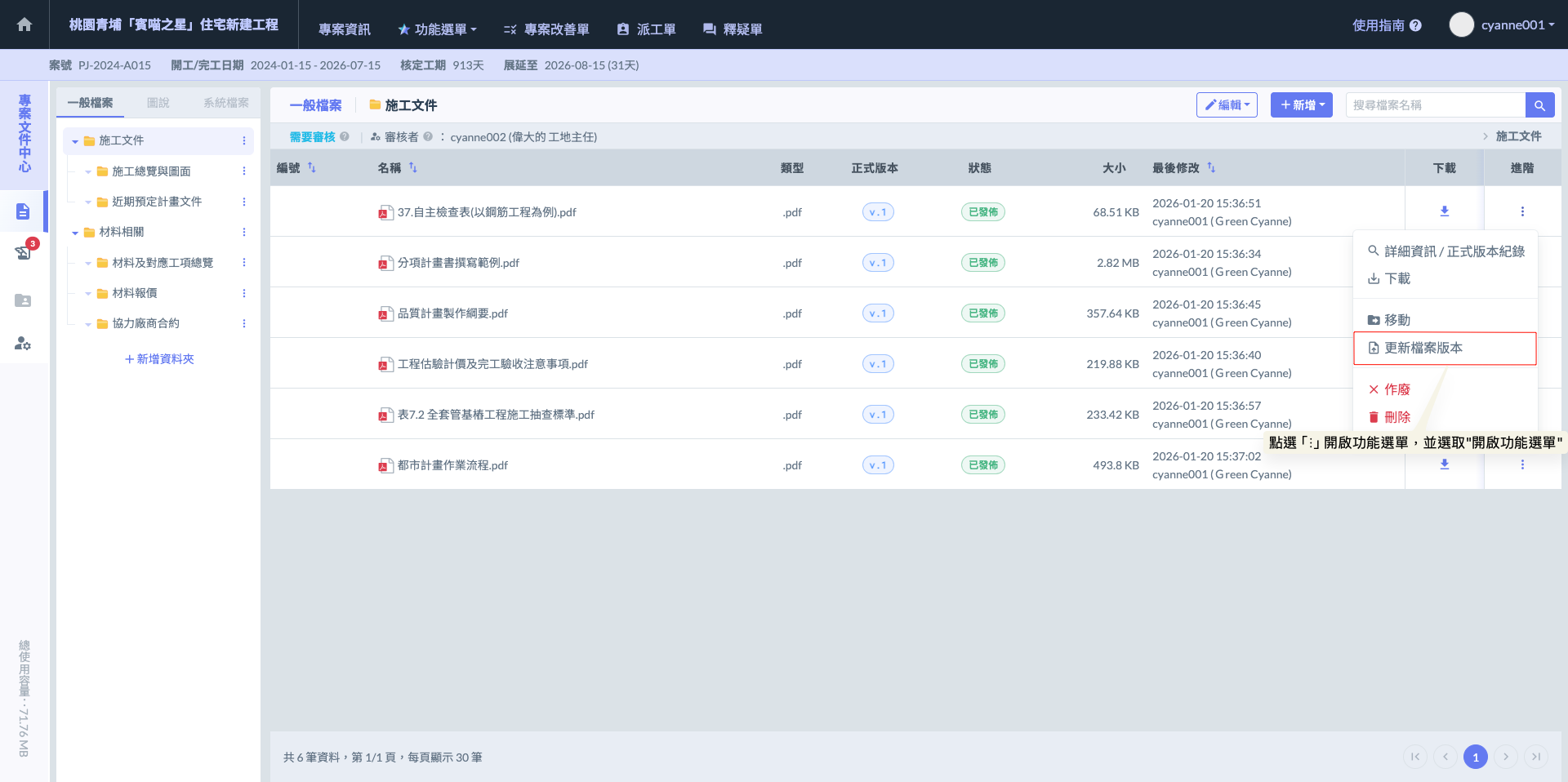
Task: Open the 使用指南 help link
Action: [x=1387, y=25]
